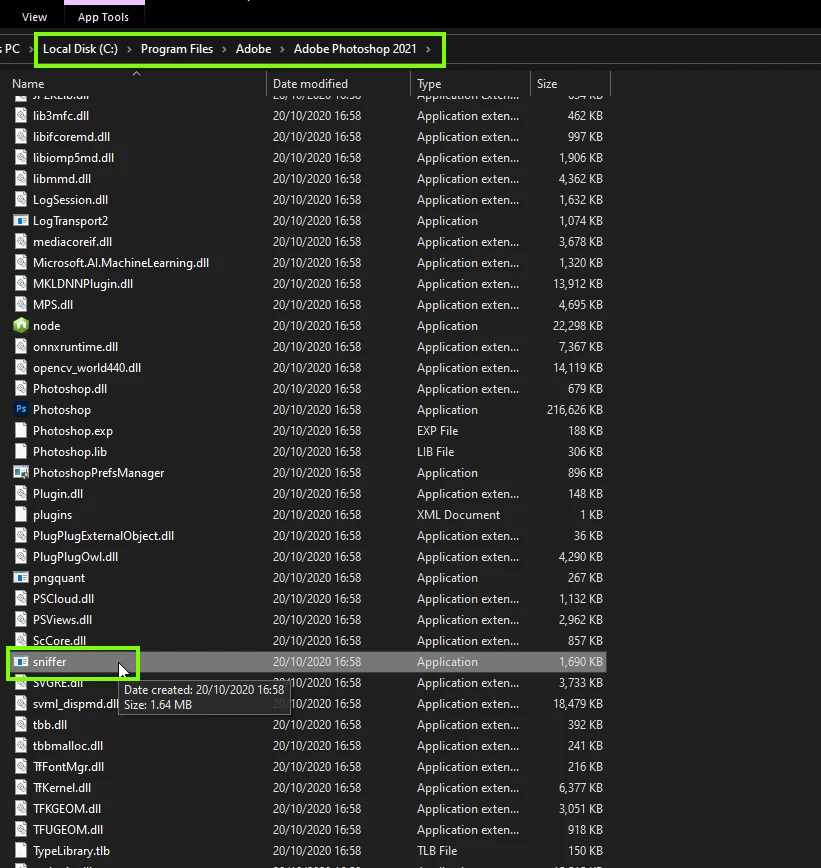The image size is (821, 868).
Task: Click the 18,479 KB size value
Action: click(577, 704)
